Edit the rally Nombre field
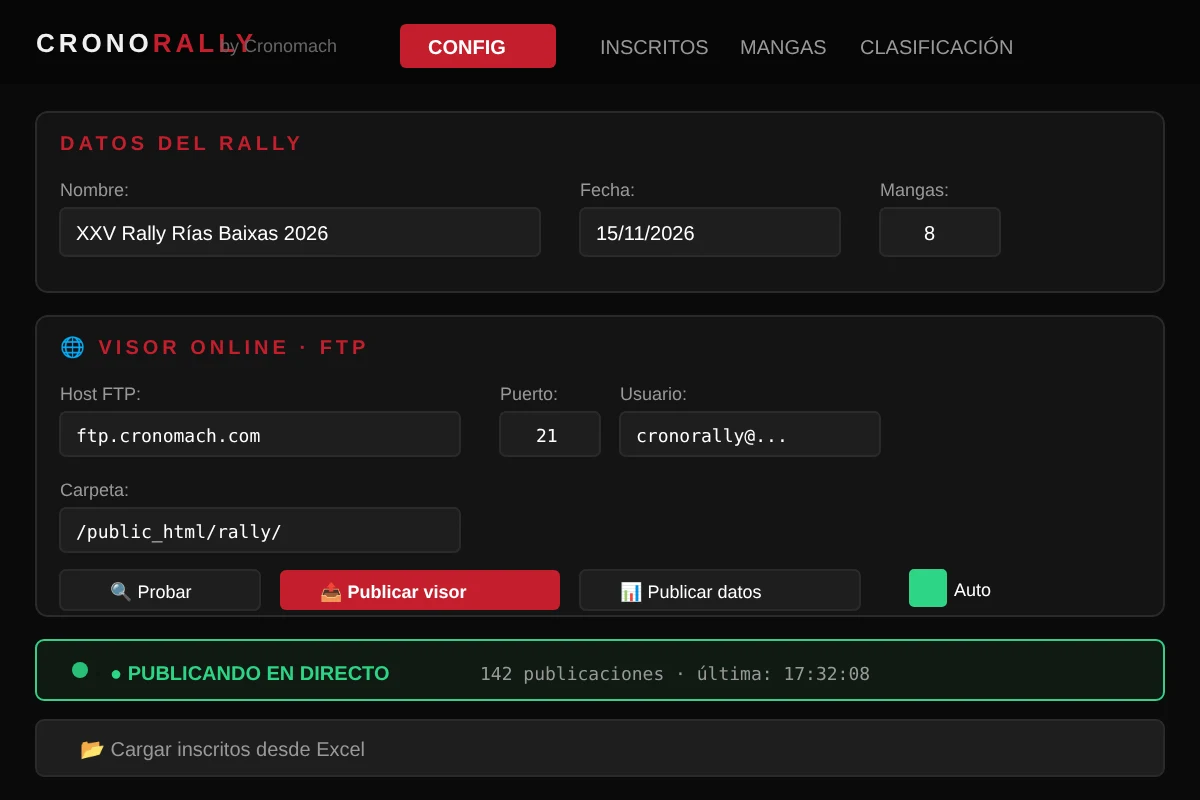The width and height of the screenshot is (1200, 800). 300,232
